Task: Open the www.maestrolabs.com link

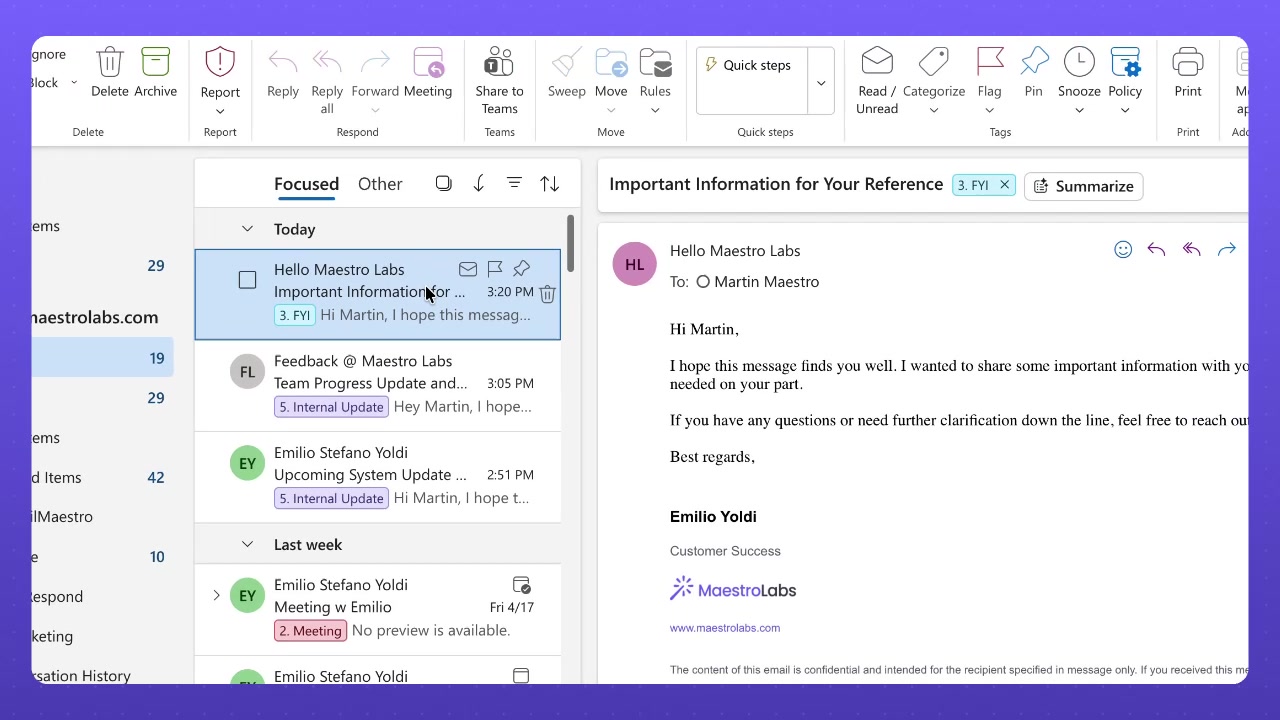Action: (x=724, y=627)
